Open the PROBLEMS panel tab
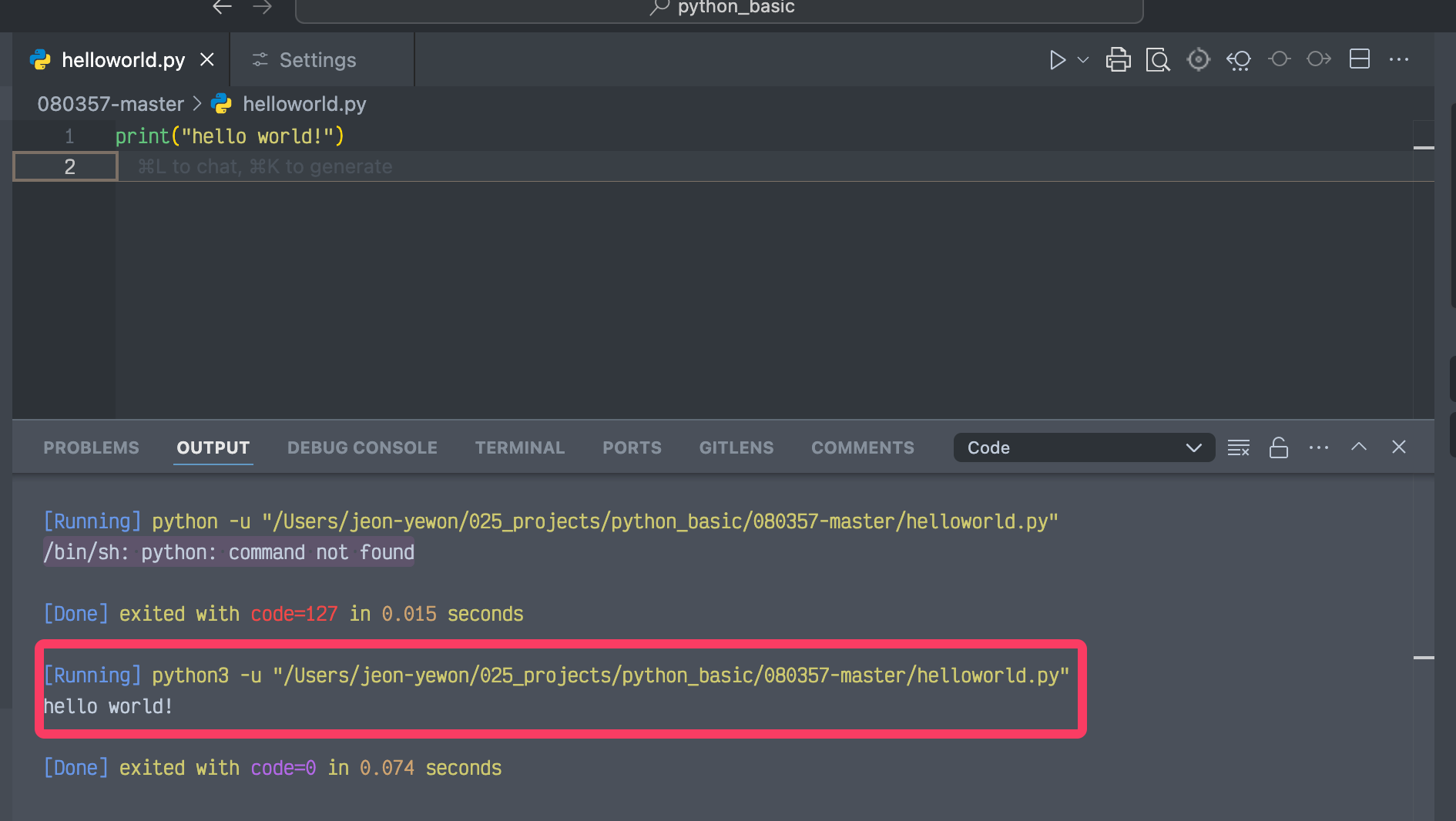This screenshot has width=1456, height=821. [91, 447]
